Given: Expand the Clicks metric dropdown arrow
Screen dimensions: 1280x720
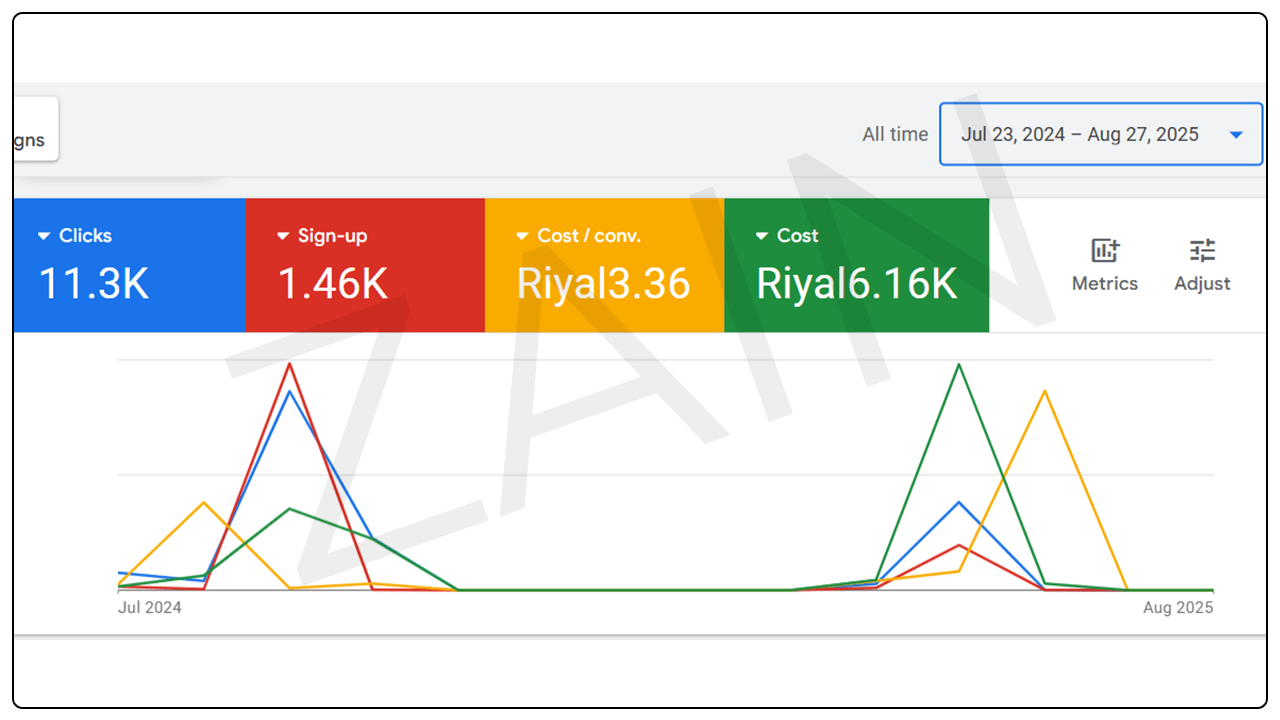Looking at the screenshot, I should click(x=44, y=236).
